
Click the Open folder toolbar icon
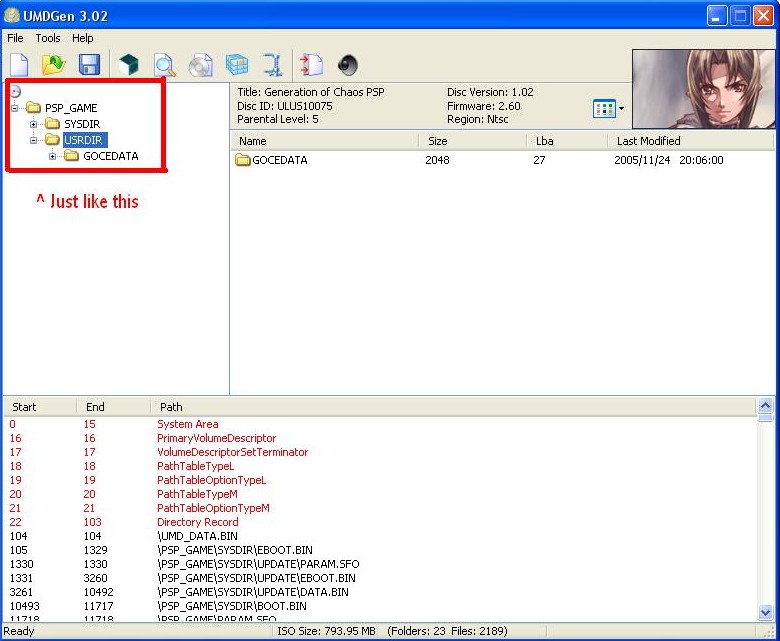[53, 66]
